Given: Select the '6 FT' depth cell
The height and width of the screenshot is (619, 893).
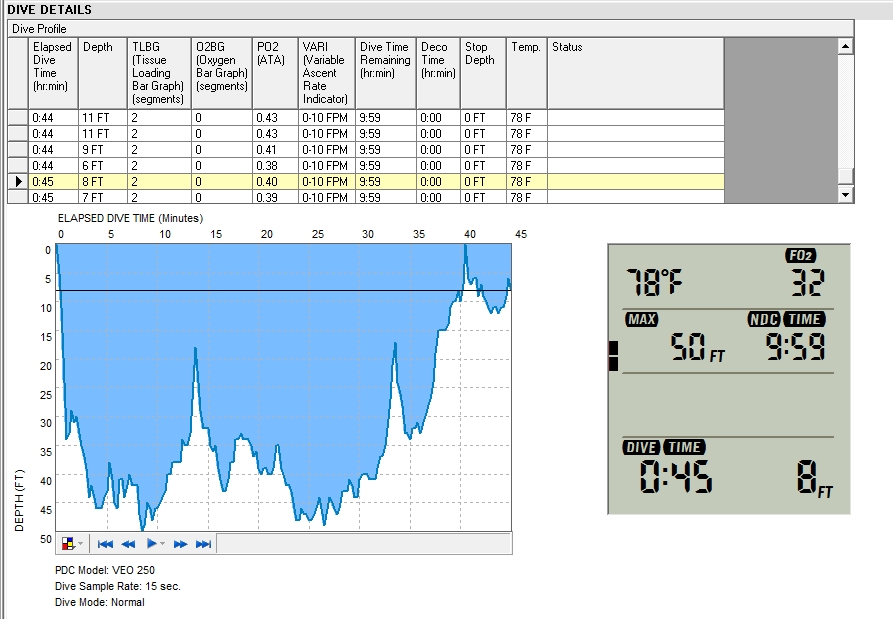Looking at the screenshot, I should click(x=103, y=166).
